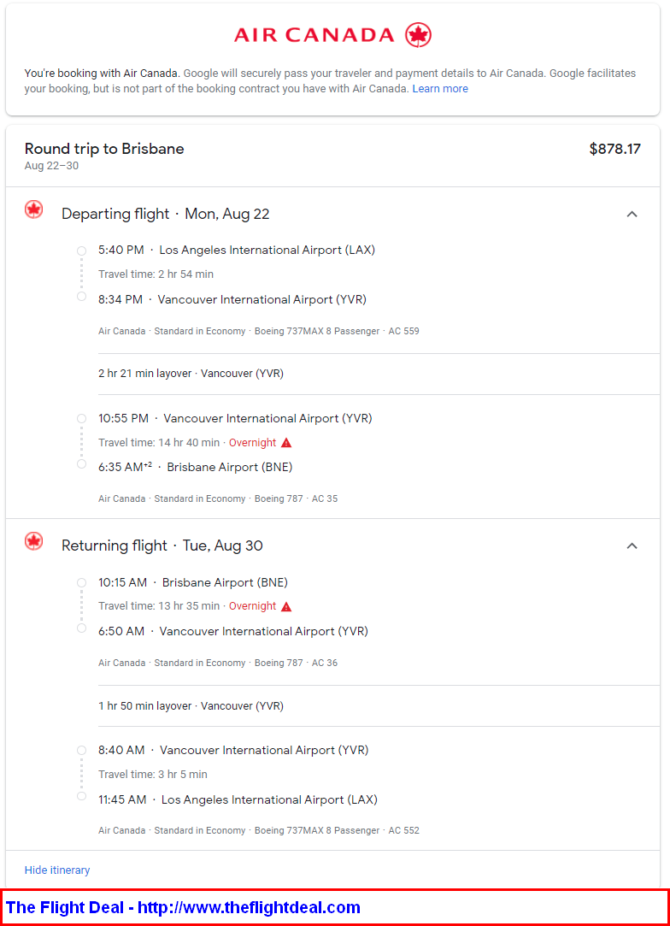The image size is (670, 926).
Task: Click Hide itinerary link
Action: click(57, 870)
